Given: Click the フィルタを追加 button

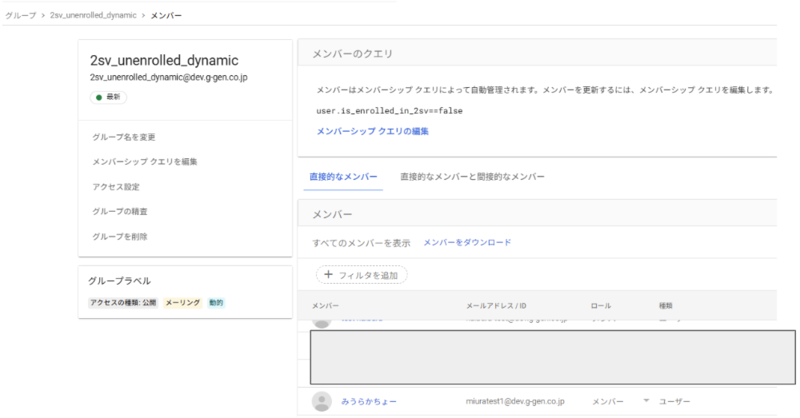Looking at the screenshot, I should point(362,275).
